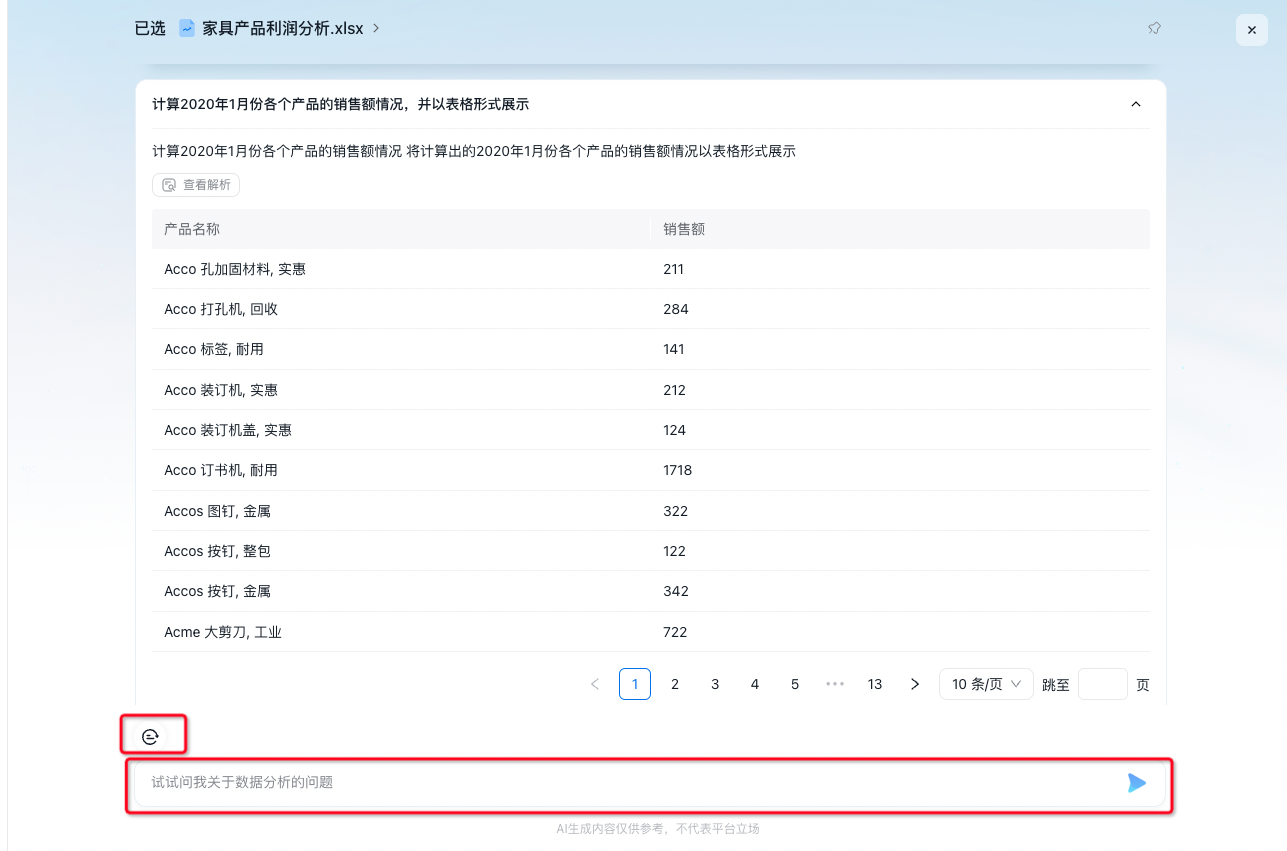Viewport: 1287px width, 851px height.
Task: Click the sales value 722
Action: tap(675, 632)
